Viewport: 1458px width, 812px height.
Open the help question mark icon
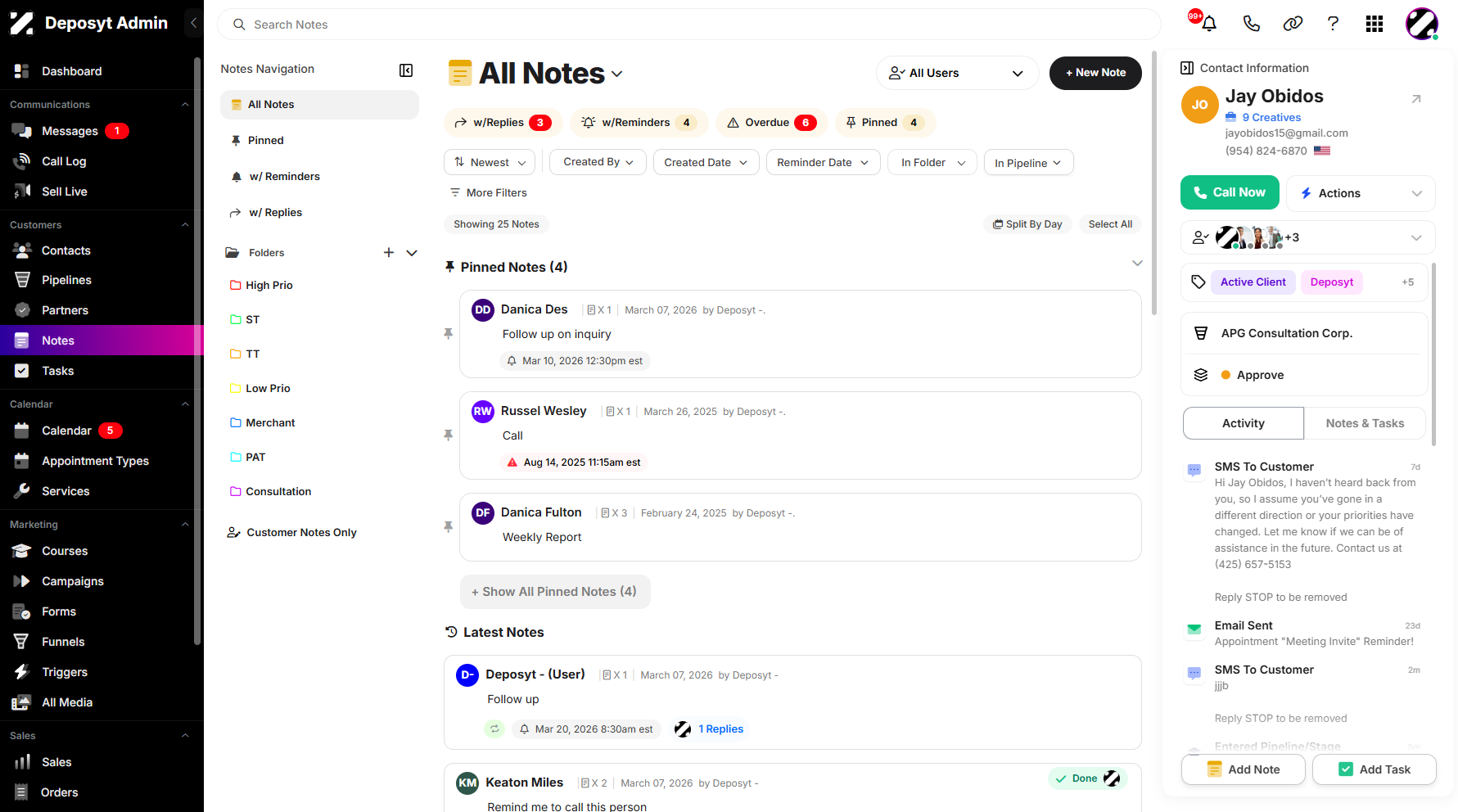(1333, 24)
